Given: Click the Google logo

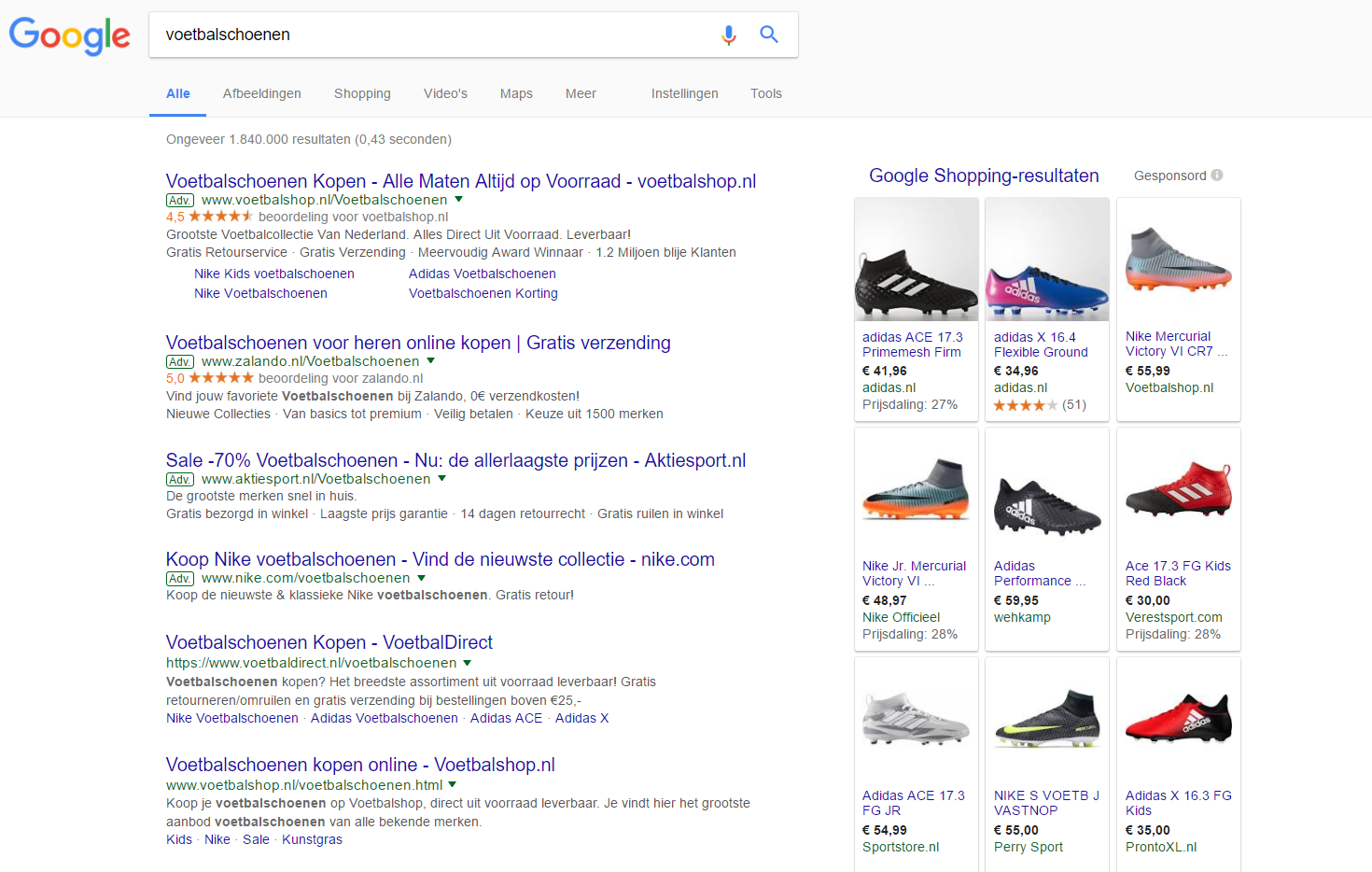Looking at the screenshot, I should coord(70,35).
